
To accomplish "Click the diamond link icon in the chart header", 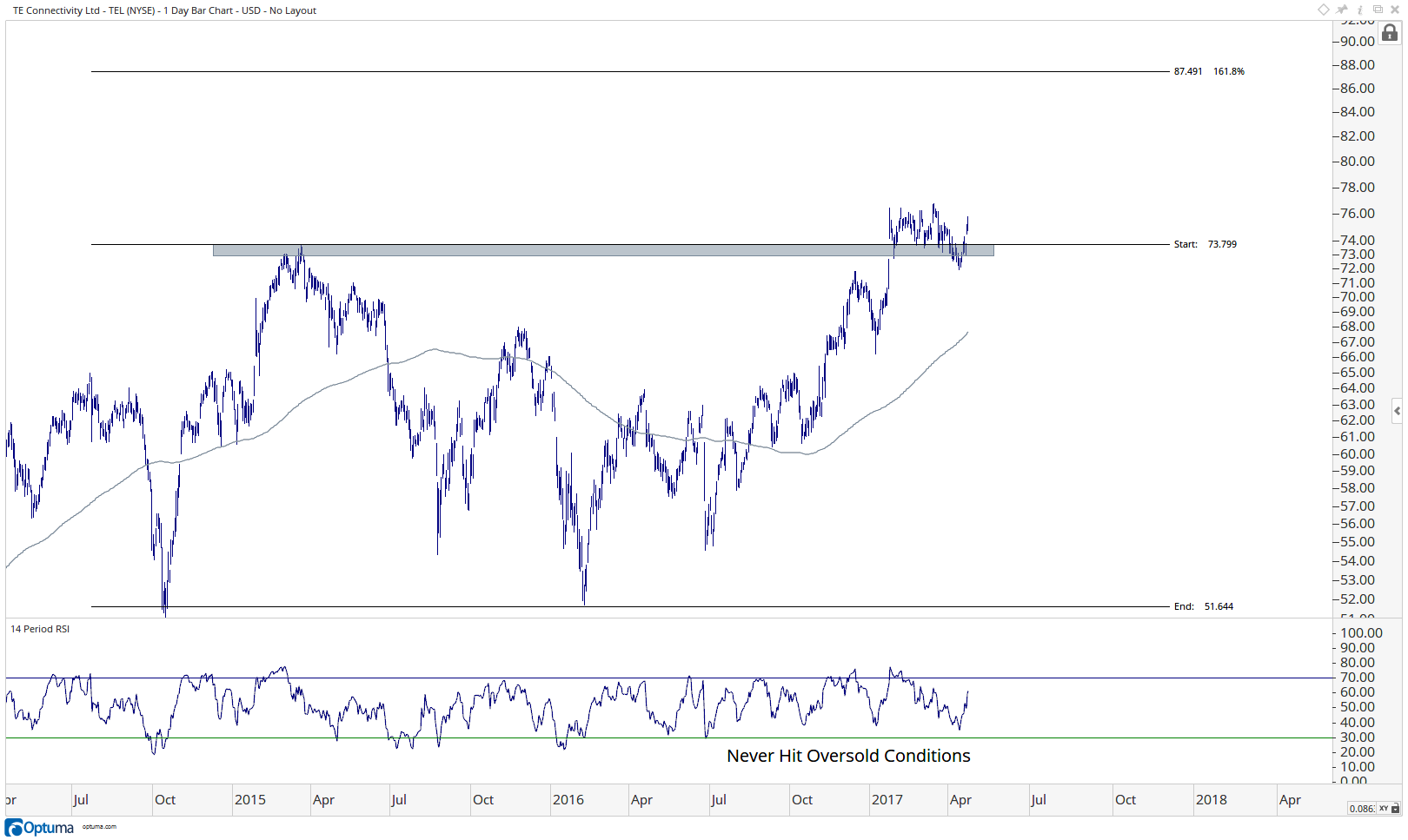I will click(x=1323, y=10).
